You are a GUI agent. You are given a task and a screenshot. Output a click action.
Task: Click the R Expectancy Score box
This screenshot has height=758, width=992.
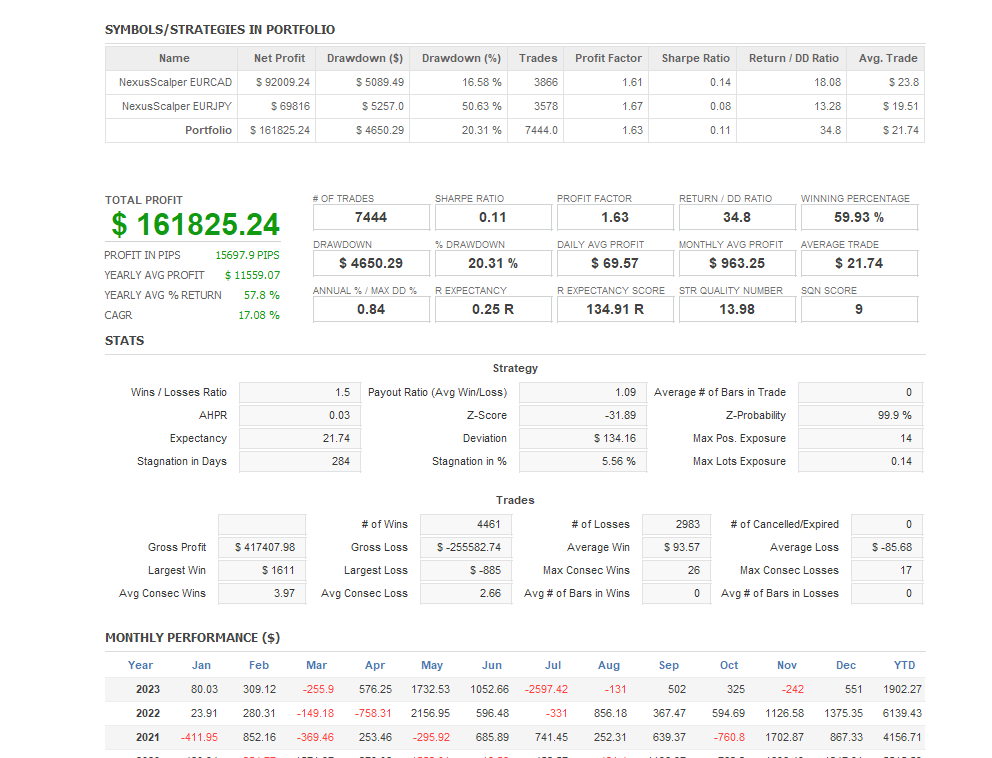615,309
